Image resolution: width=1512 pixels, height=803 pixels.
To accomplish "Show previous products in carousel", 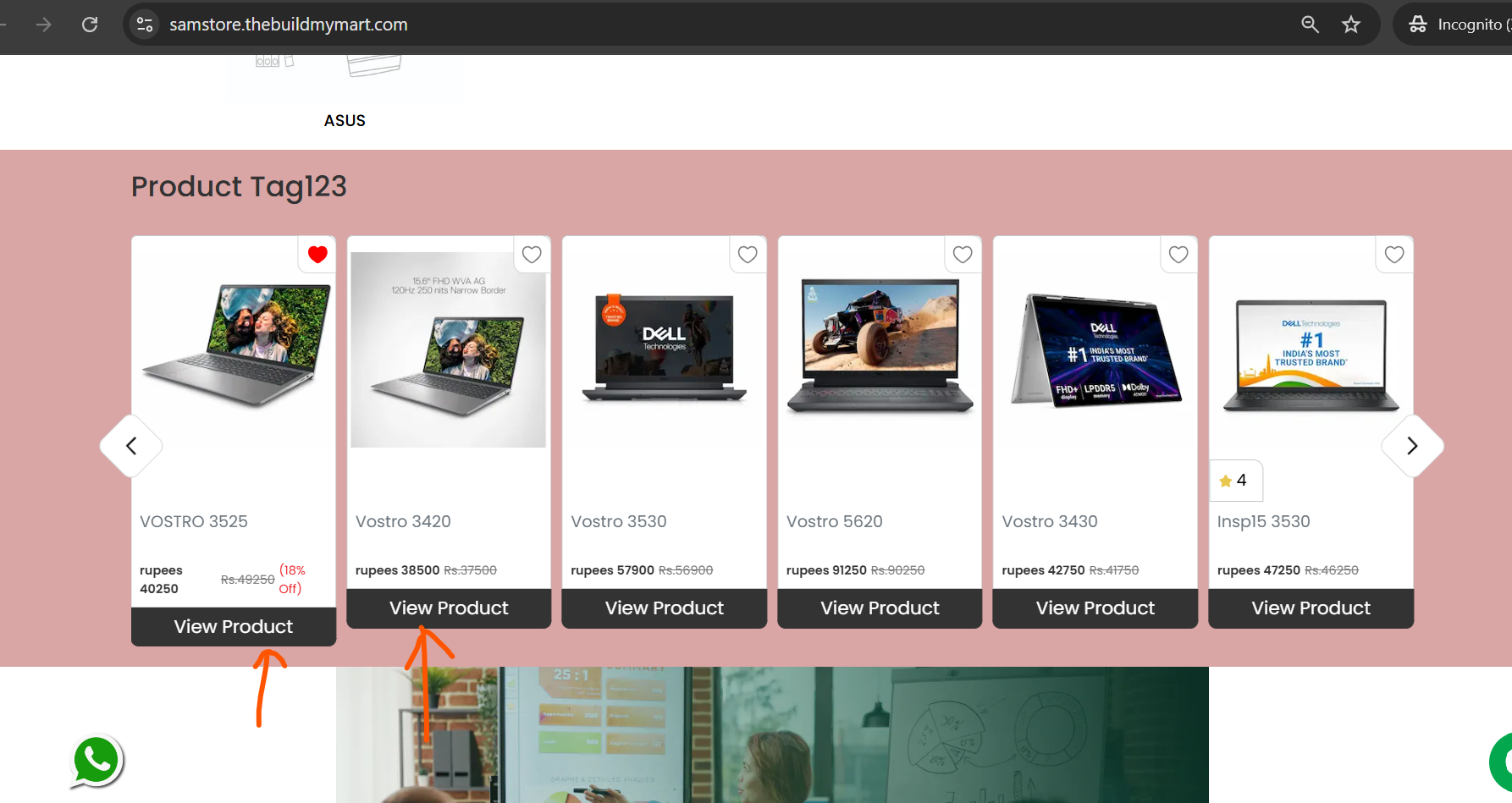I will (131, 446).
